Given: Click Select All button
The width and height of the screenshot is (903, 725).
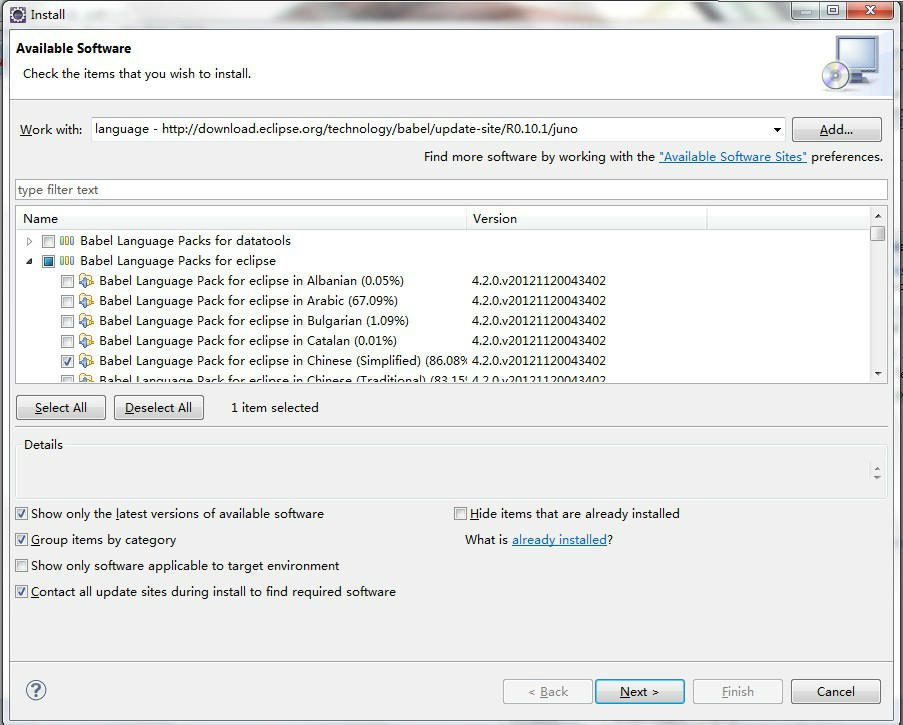Looking at the screenshot, I should click(x=60, y=408).
